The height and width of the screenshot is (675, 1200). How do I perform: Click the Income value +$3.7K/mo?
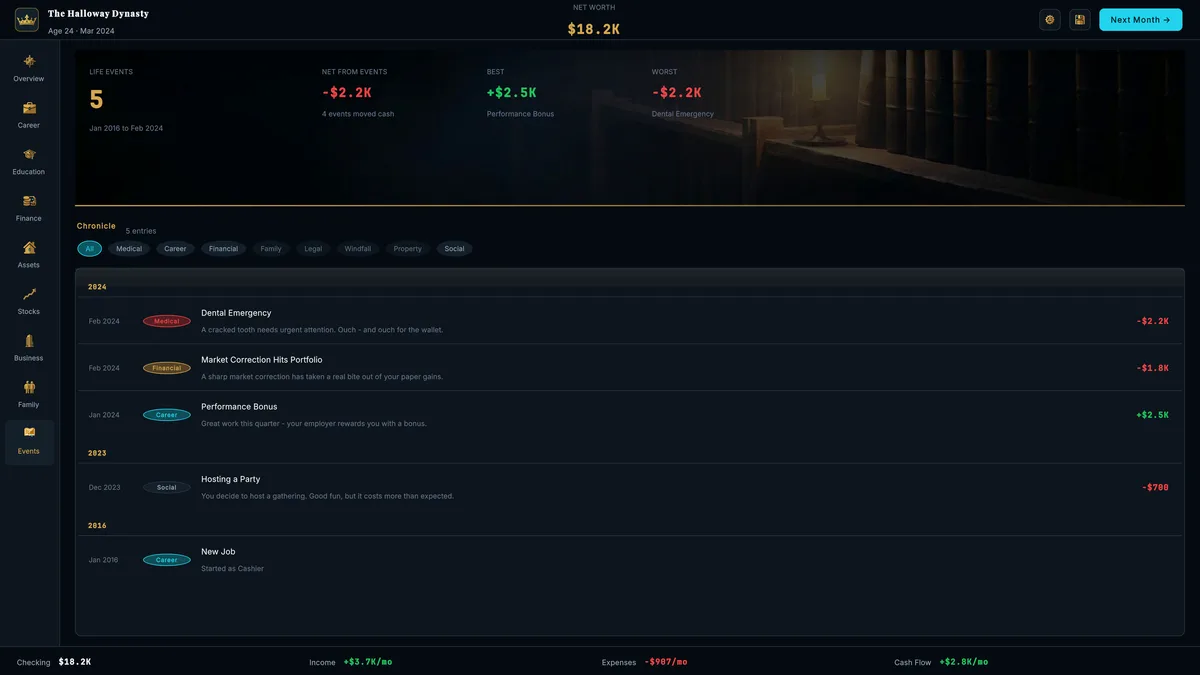(x=368, y=662)
